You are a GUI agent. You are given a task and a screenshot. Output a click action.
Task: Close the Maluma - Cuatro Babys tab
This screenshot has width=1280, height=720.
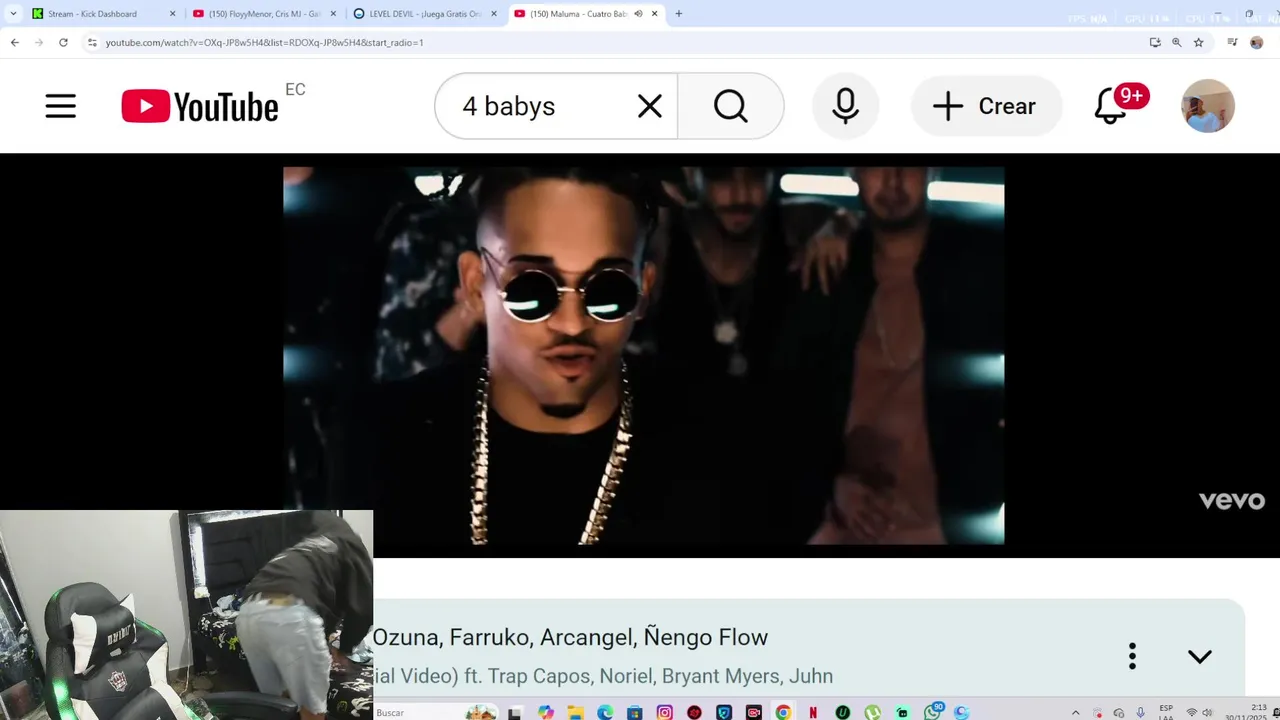point(655,14)
